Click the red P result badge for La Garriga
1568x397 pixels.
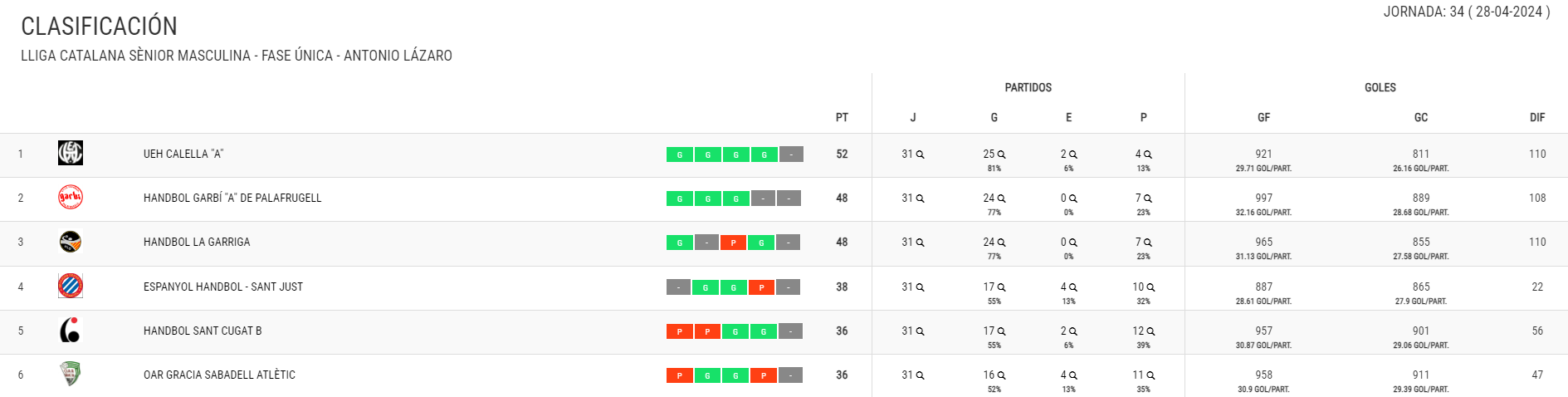pos(733,243)
